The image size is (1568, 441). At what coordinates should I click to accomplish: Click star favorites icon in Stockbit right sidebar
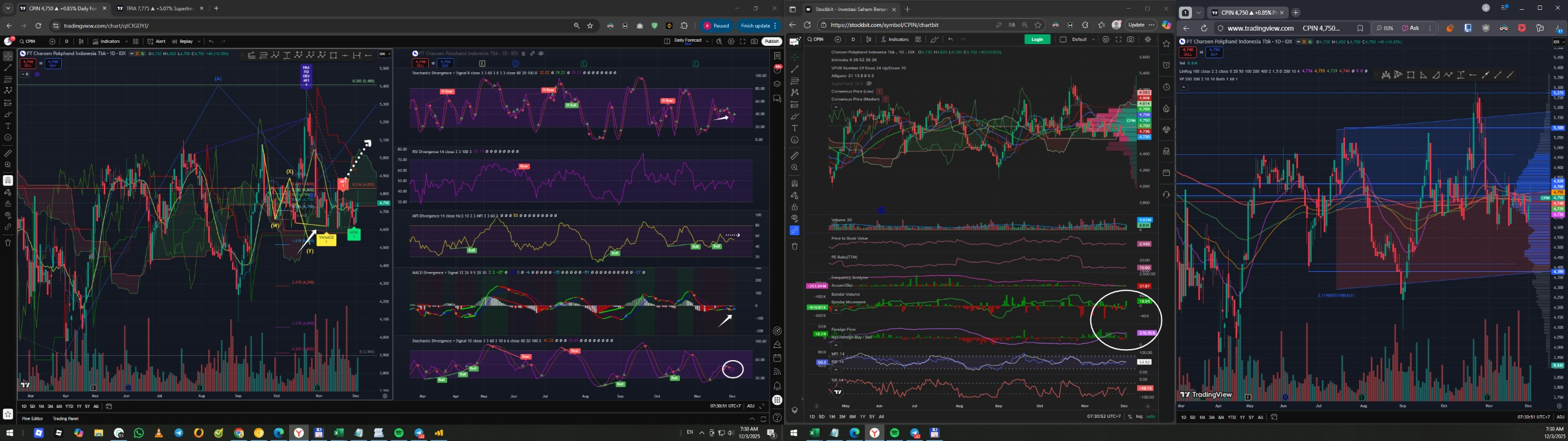click(x=1166, y=43)
